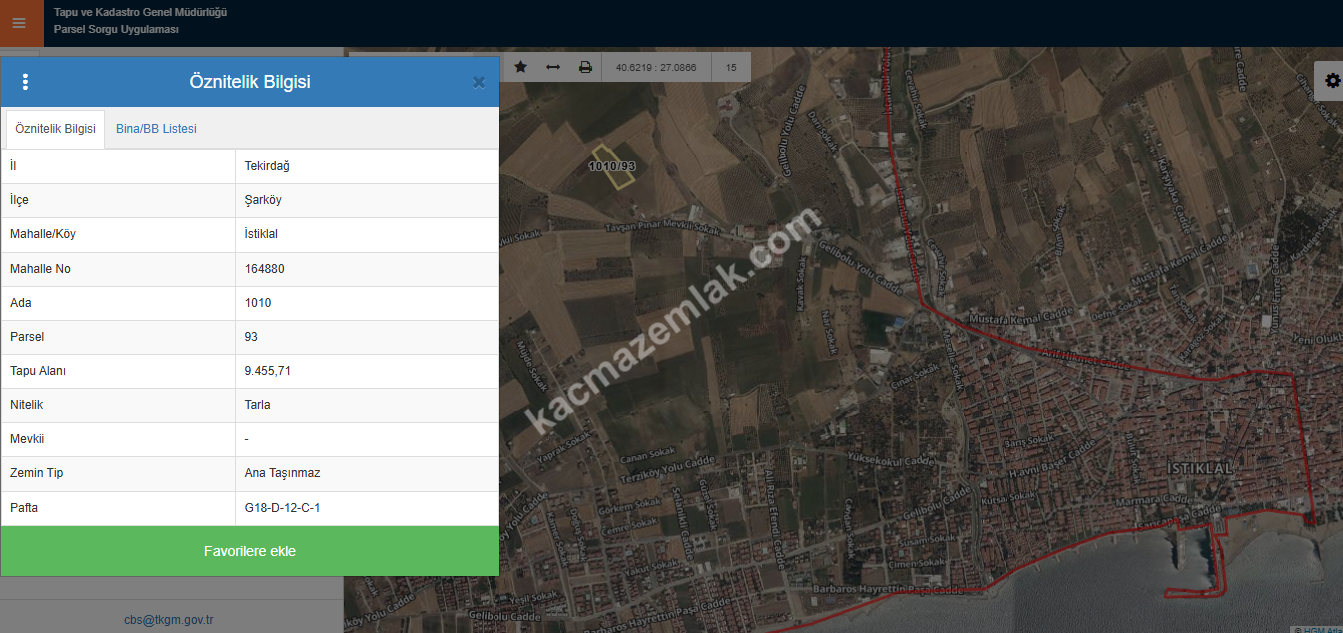This screenshot has height=633, width=1343.
Task: Click the Parsel Sorgu Uygulaması header title
Action: pyautogui.click(x=116, y=30)
